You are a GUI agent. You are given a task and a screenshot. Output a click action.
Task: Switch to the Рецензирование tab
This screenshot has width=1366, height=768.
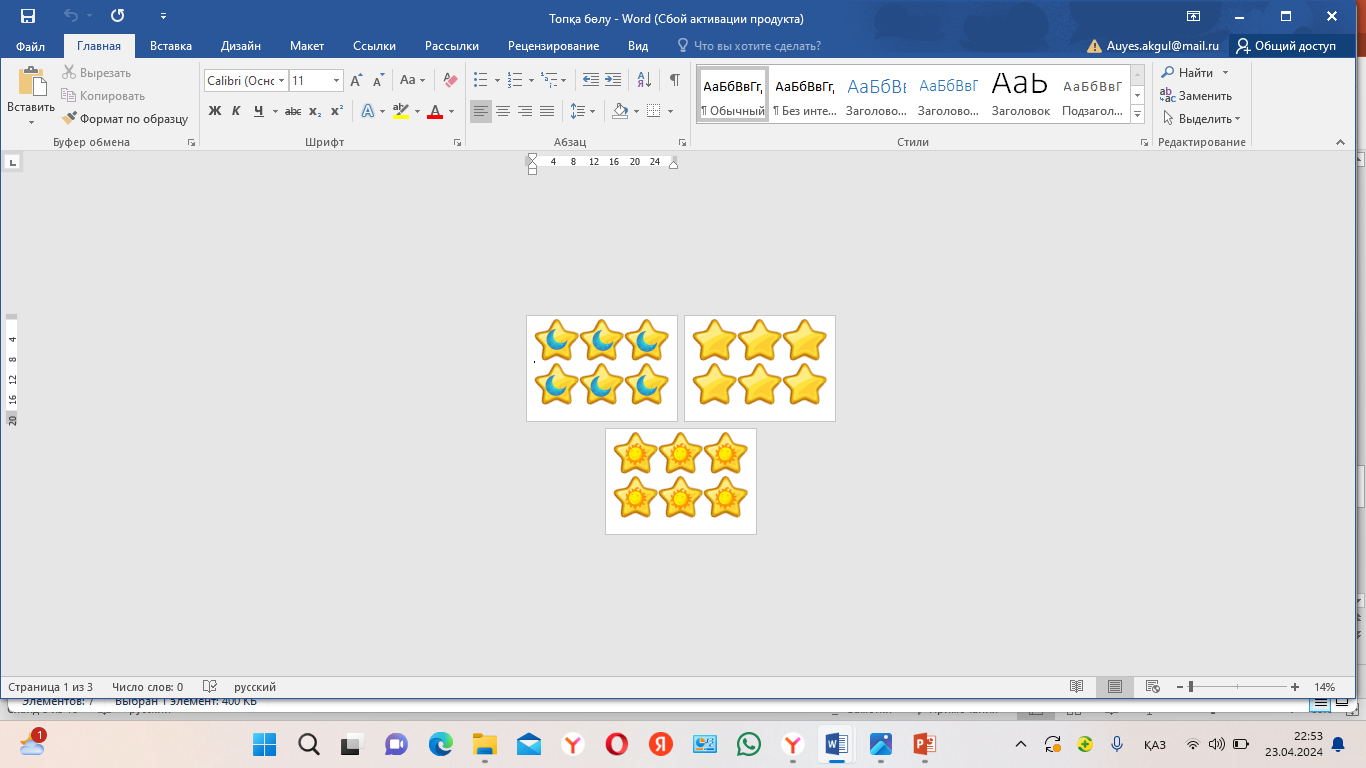pyautogui.click(x=553, y=46)
